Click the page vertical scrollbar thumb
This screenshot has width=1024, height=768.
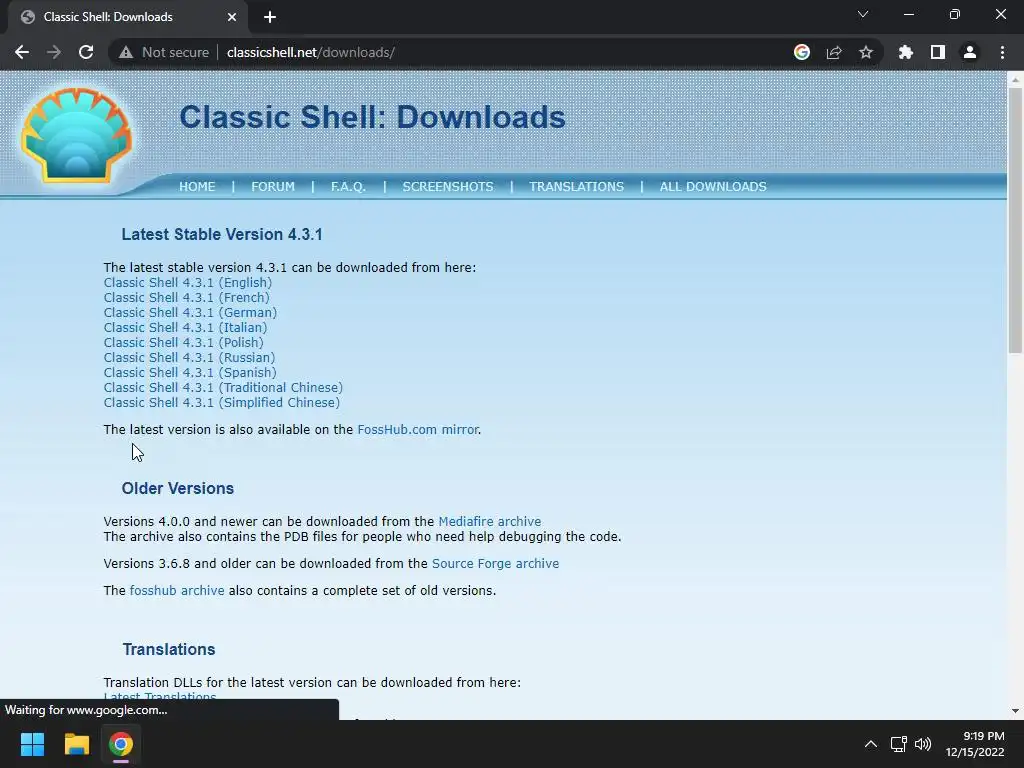point(1015,219)
